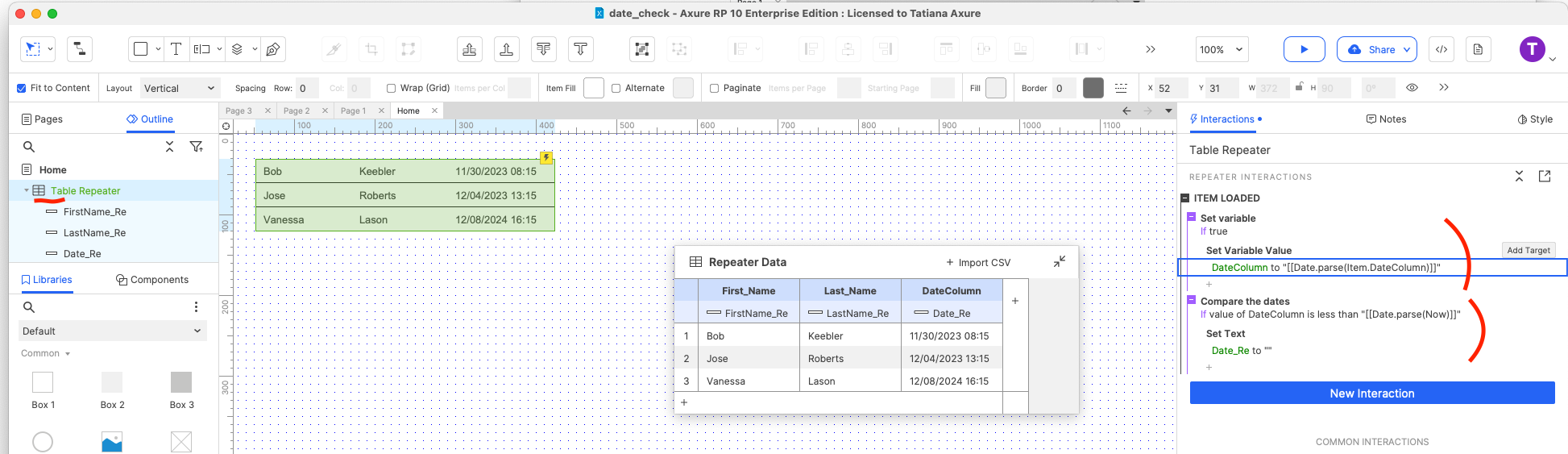
Task: Click the Pen drawing tool icon
Action: (273, 49)
